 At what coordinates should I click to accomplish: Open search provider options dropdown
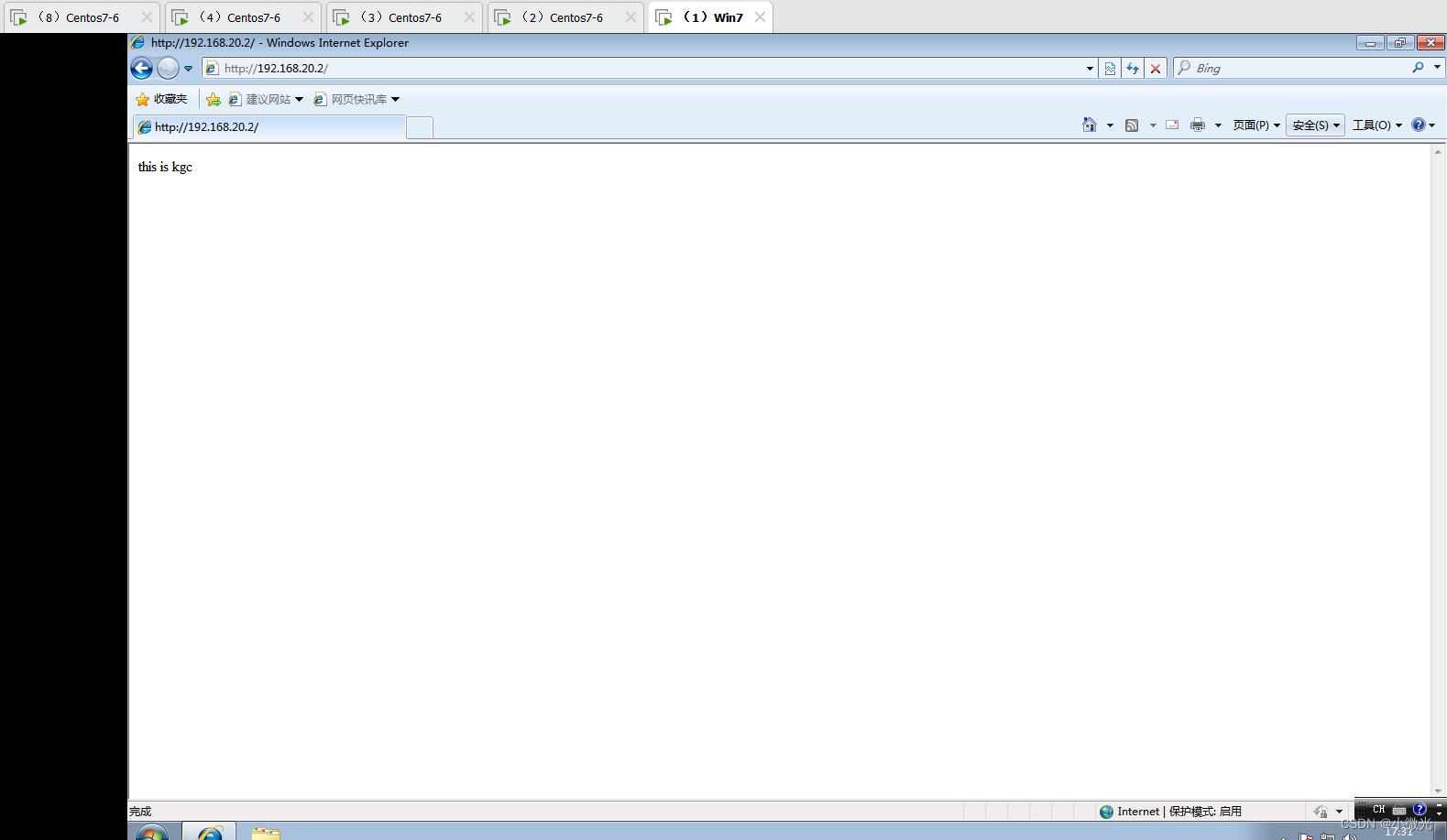click(1437, 68)
